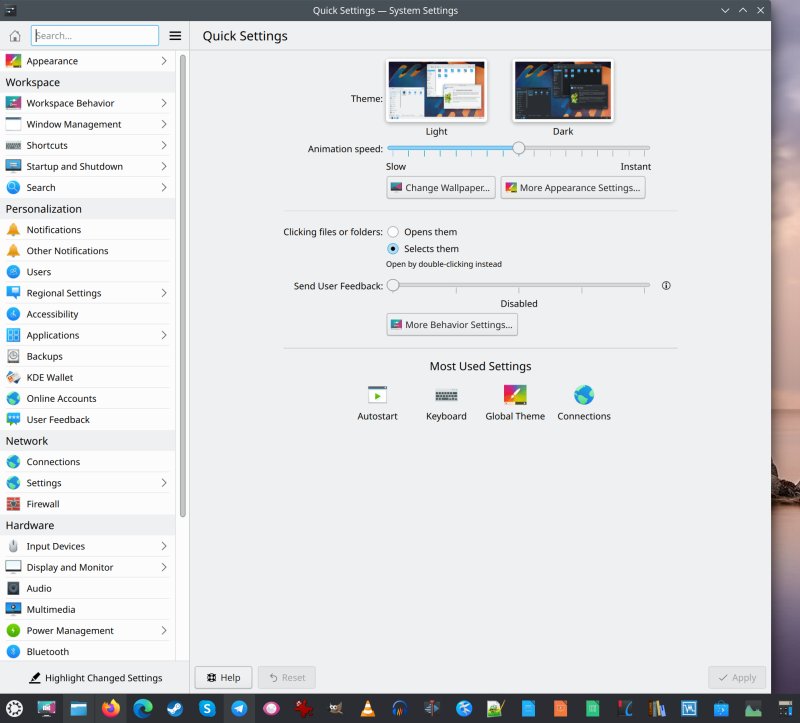Image resolution: width=800 pixels, height=723 pixels.
Task: Click the sidebar search field
Action: [95, 35]
